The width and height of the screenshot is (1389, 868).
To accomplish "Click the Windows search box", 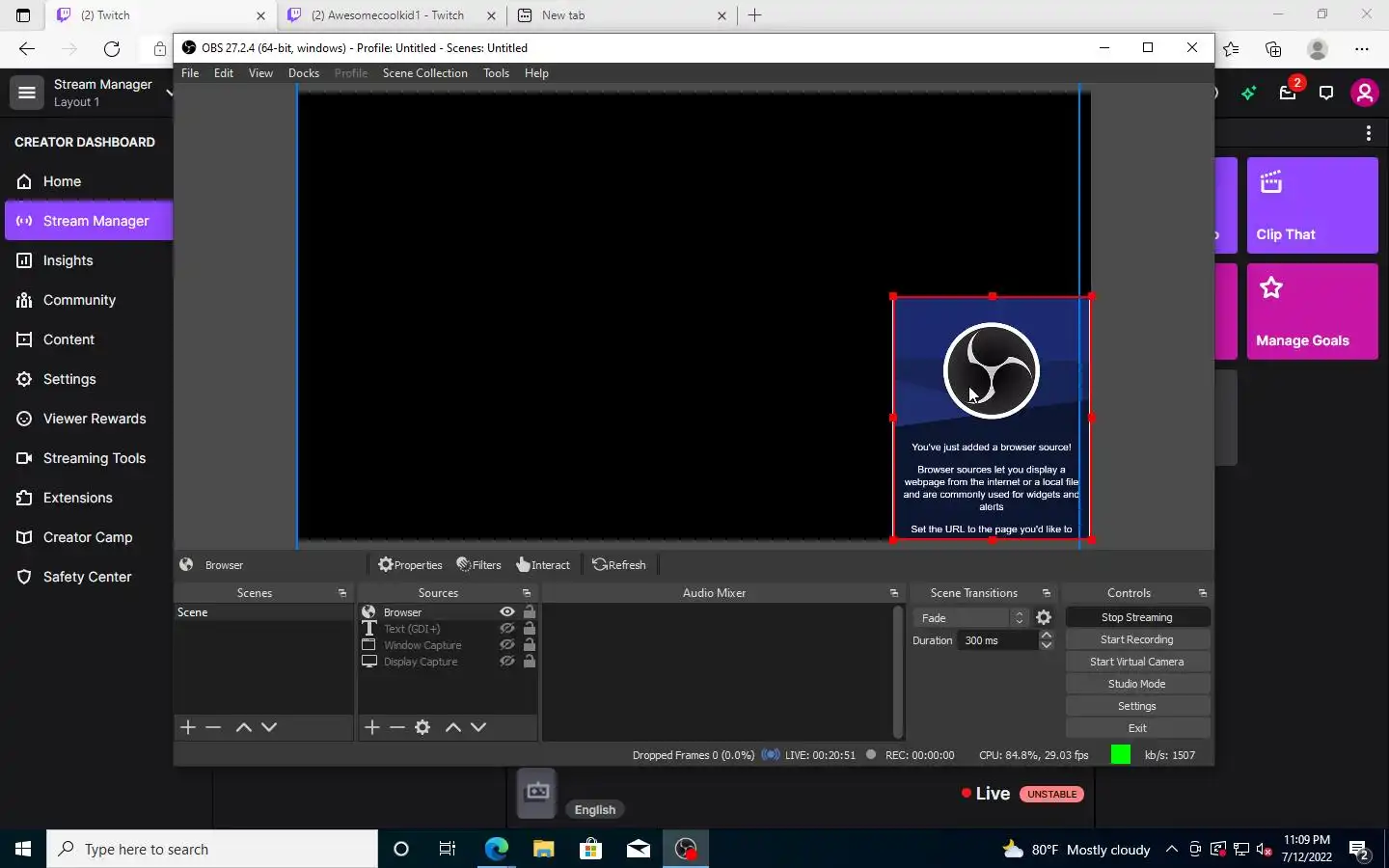I will coord(212,849).
